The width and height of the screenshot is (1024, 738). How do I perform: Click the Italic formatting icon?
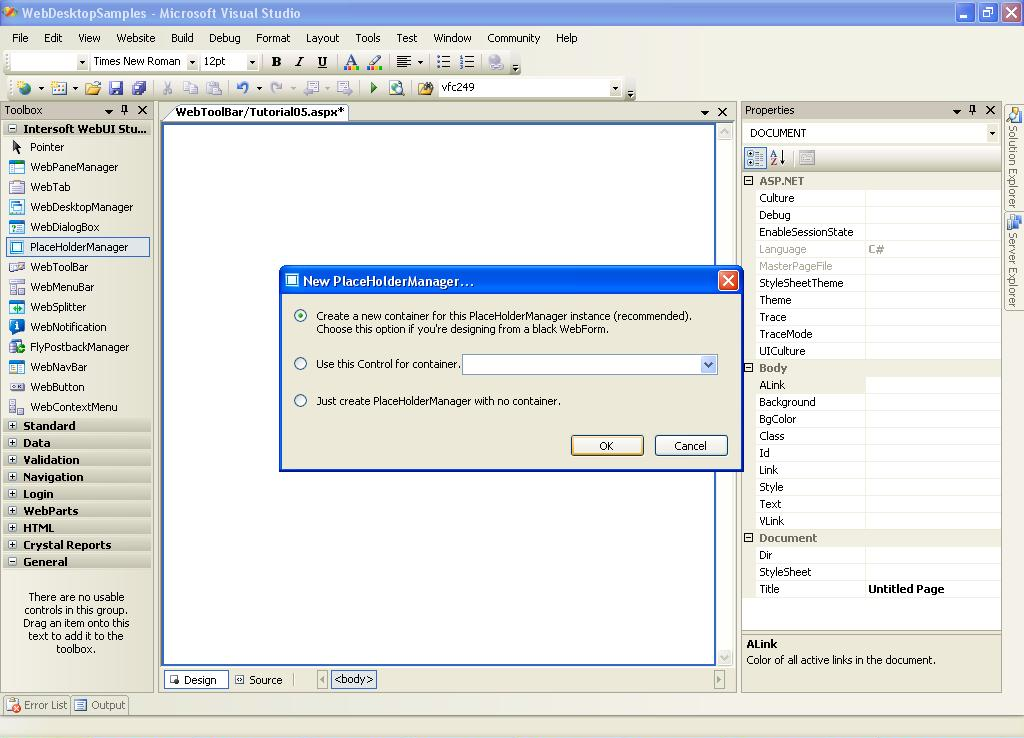tap(298, 62)
